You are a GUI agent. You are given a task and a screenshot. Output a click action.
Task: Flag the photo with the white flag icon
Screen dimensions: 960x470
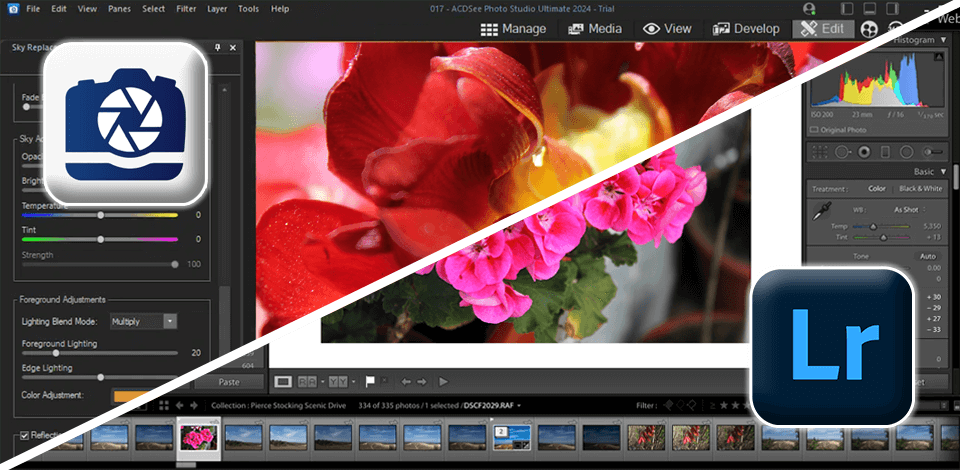click(x=372, y=381)
